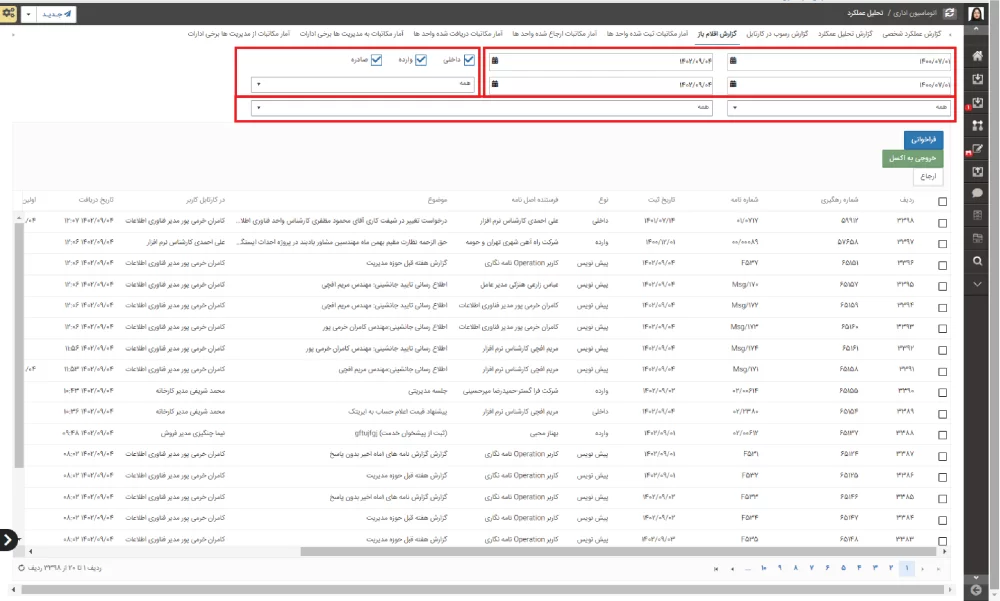Open the calendar icon beside the first date field
Viewport: 1000px width, 601px height.
[733, 58]
